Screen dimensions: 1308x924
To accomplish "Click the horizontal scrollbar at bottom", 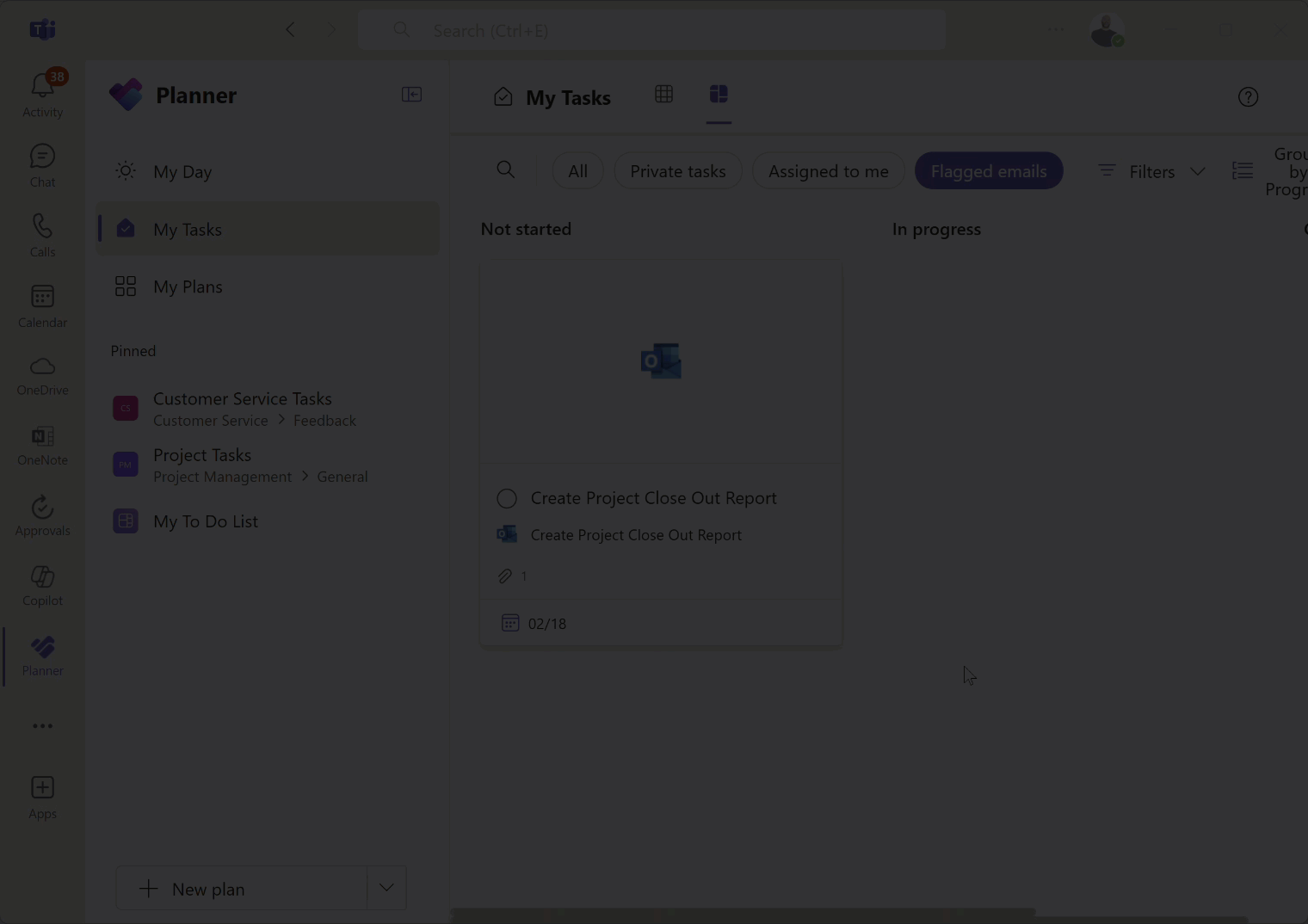I will pos(743,914).
